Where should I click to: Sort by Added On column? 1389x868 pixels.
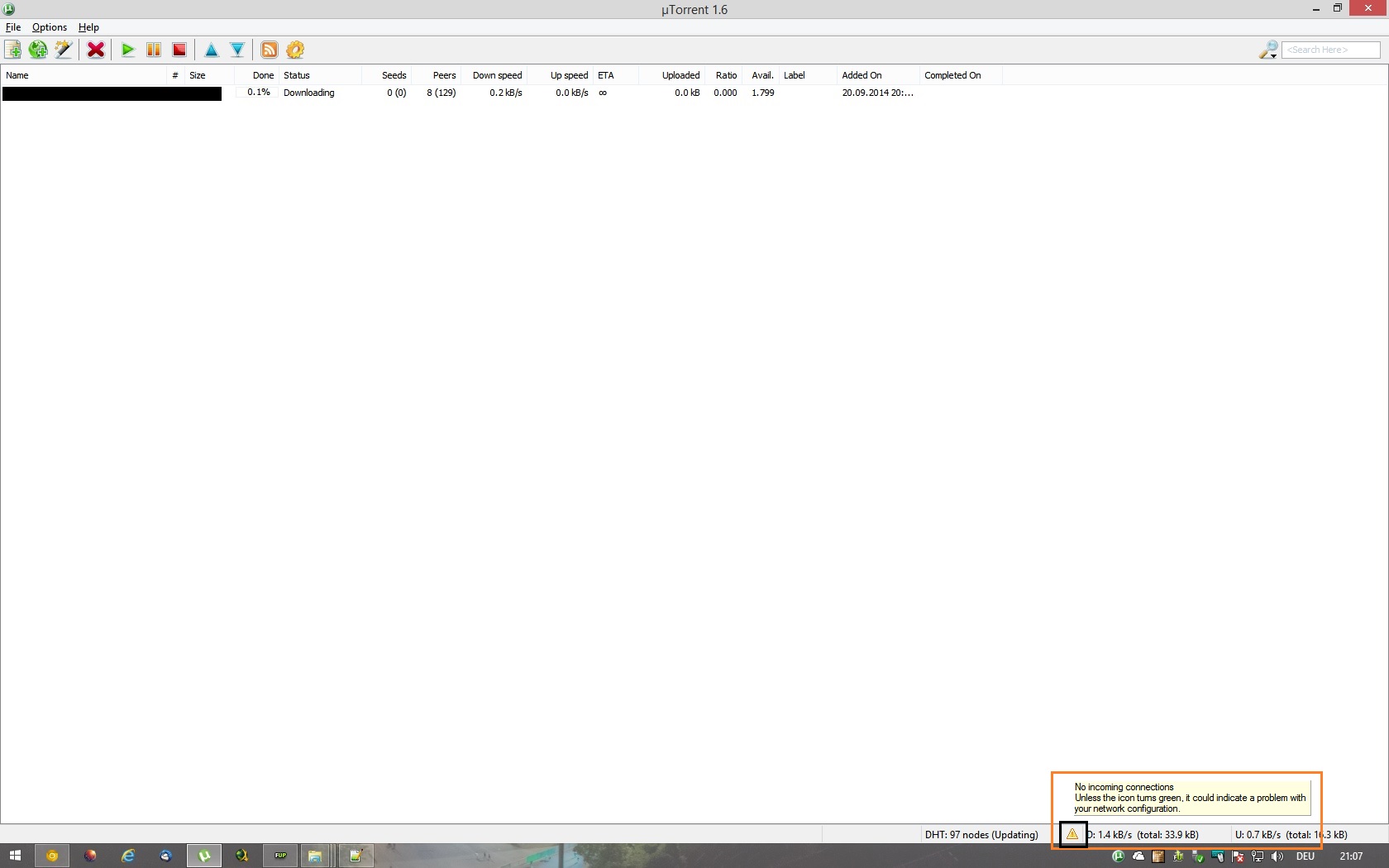(878, 75)
